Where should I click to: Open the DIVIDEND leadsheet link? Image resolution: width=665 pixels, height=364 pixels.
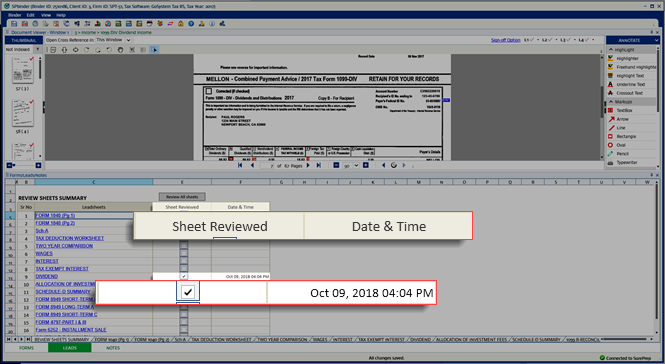47,277
